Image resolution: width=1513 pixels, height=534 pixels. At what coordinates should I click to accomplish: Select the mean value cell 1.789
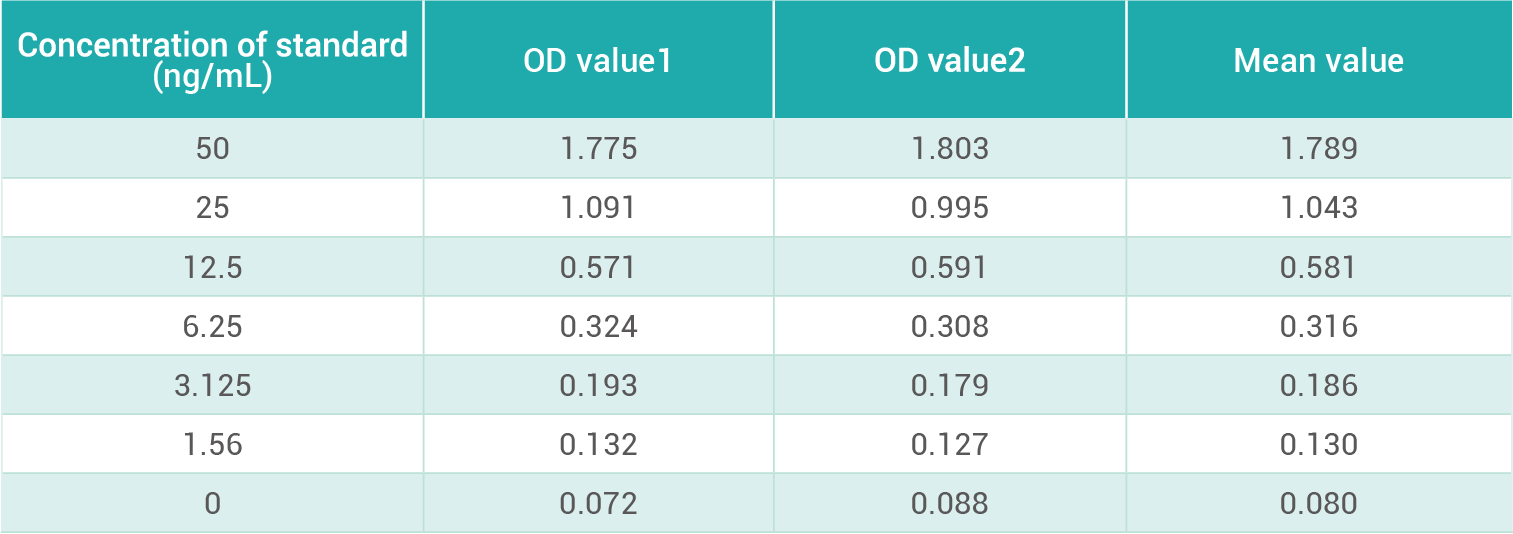(1318, 149)
